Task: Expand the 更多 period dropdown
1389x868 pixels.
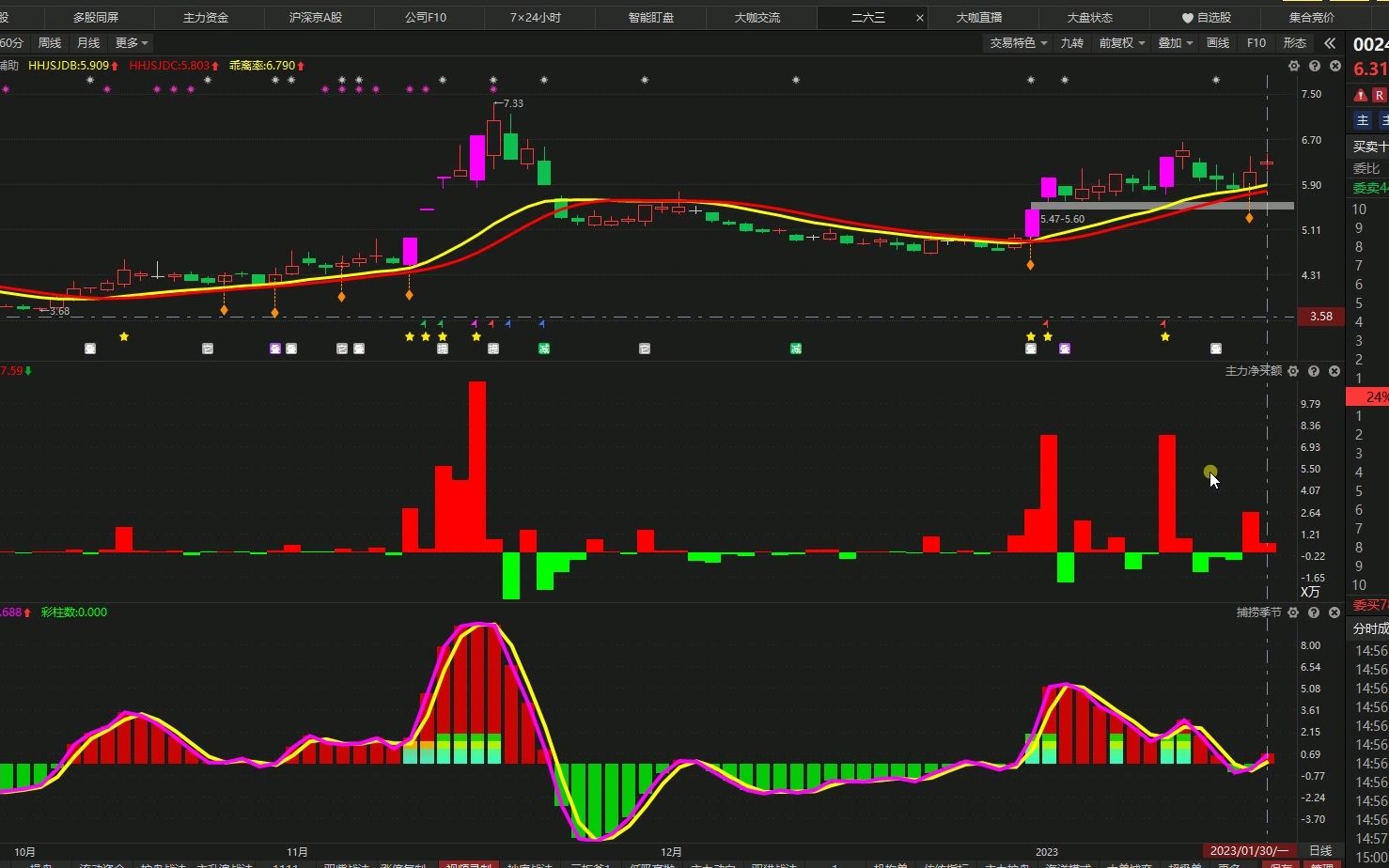Action: tap(131, 43)
